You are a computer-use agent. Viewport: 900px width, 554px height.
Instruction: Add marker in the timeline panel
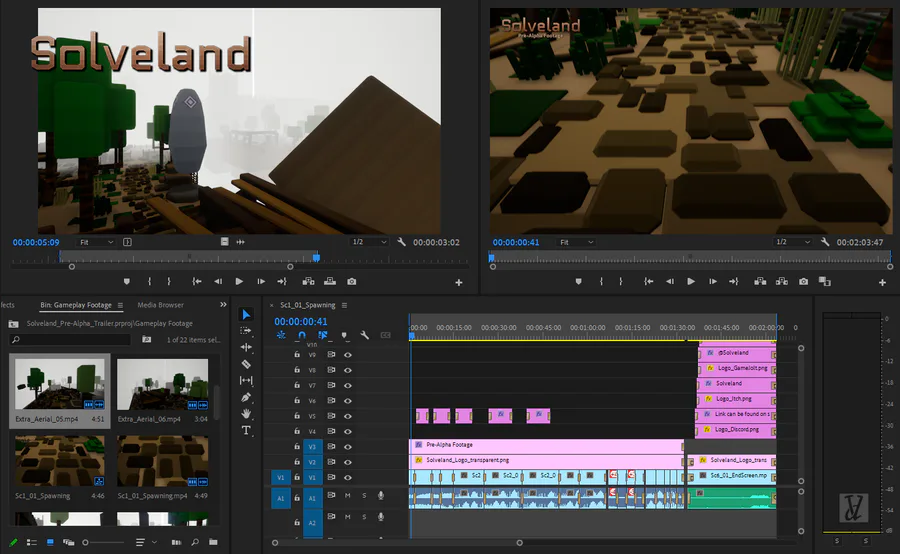(344, 335)
